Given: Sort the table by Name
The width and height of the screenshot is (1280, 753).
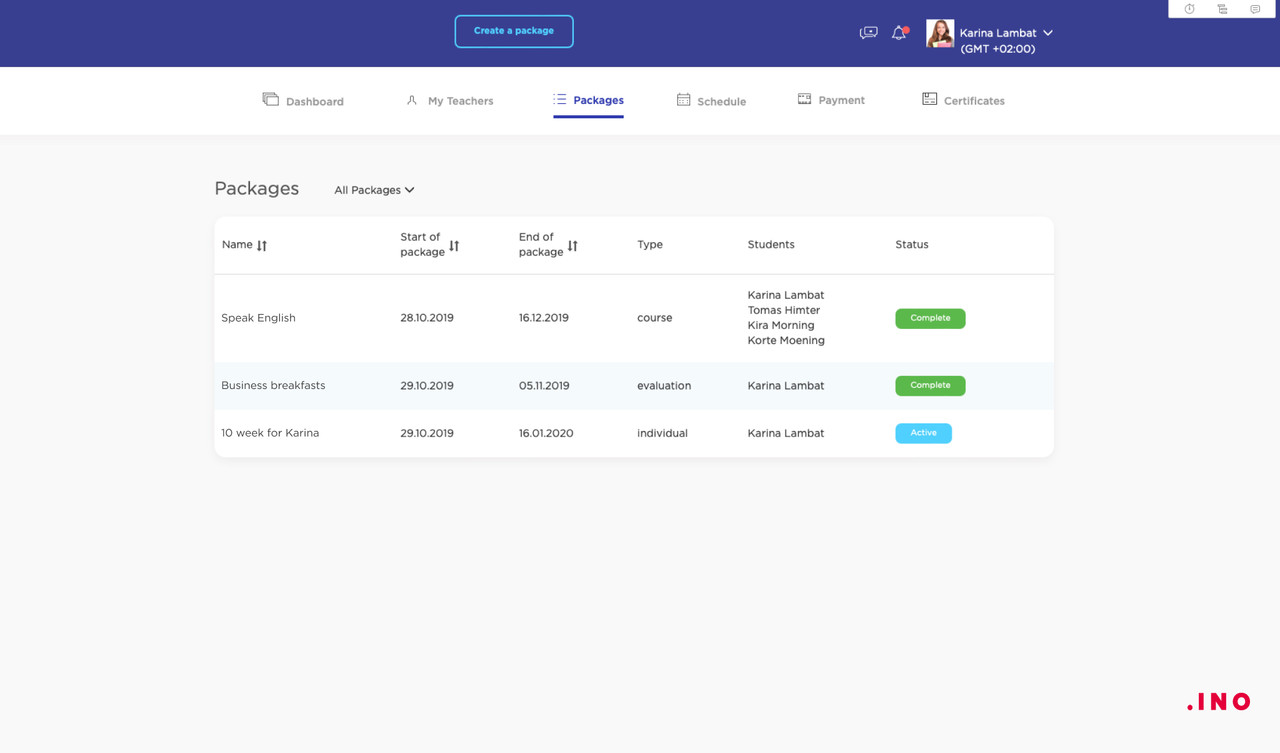Looking at the screenshot, I should point(262,245).
